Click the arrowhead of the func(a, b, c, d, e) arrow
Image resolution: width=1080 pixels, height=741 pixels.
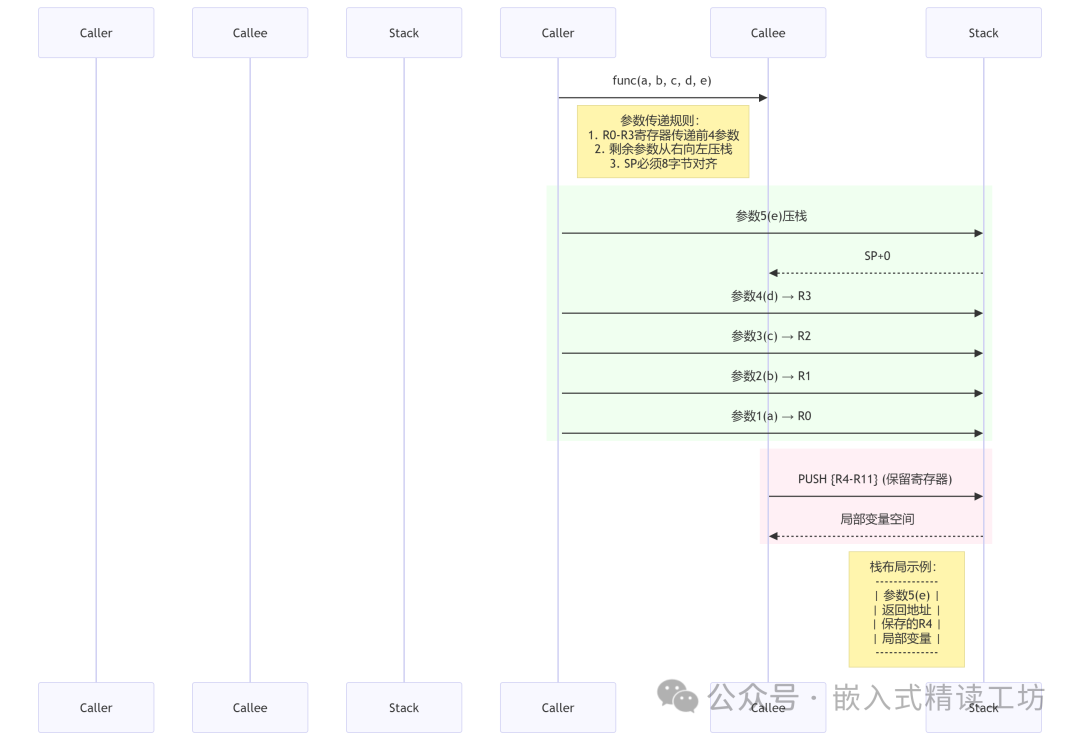[x=762, y=98]
